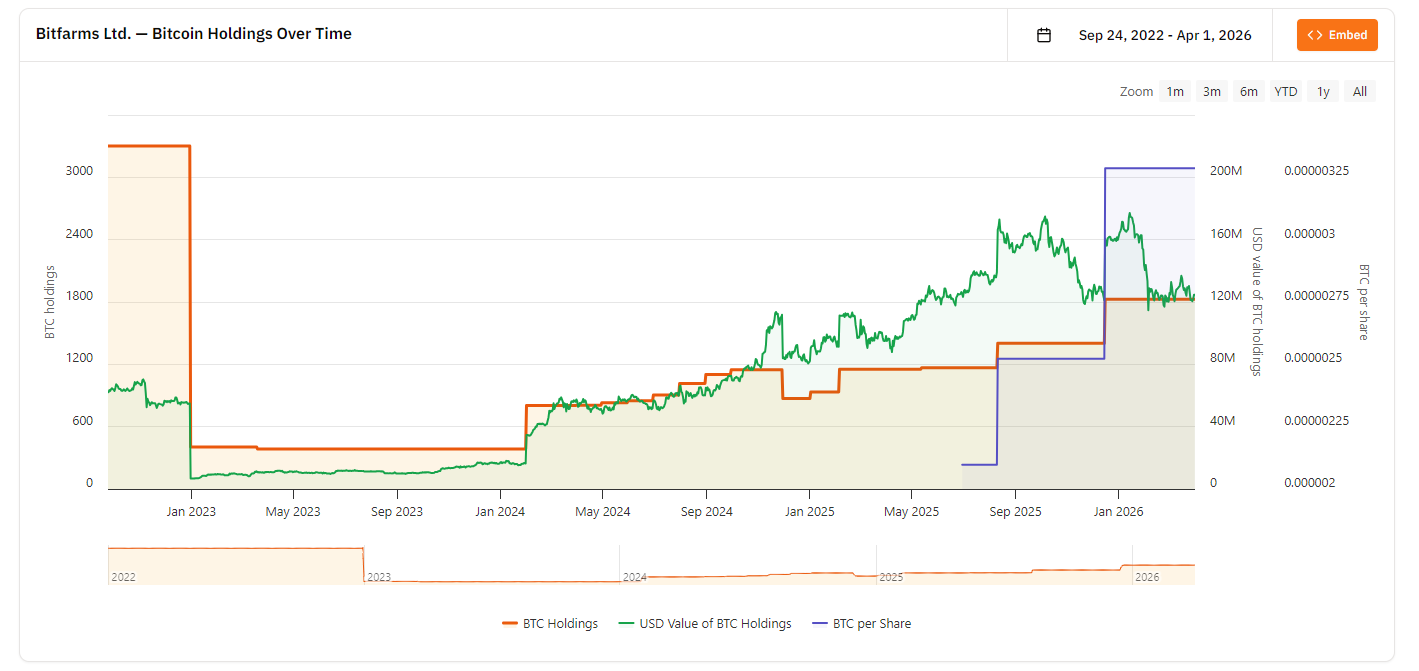Choose the YTD zoom option

[x=1286, y=92]
